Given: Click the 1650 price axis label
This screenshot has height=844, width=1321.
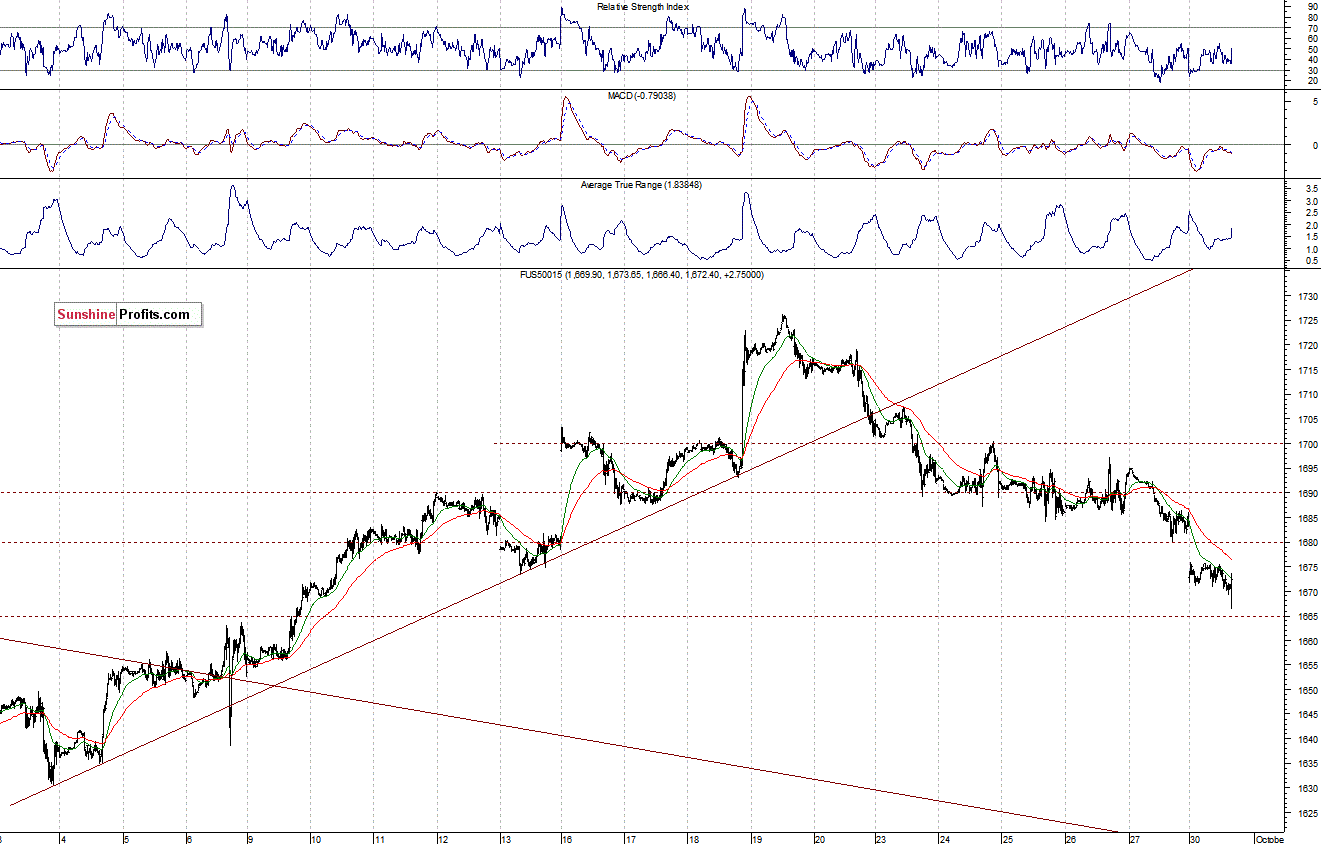Looking at the screenshot, I should pos(1307,690).
